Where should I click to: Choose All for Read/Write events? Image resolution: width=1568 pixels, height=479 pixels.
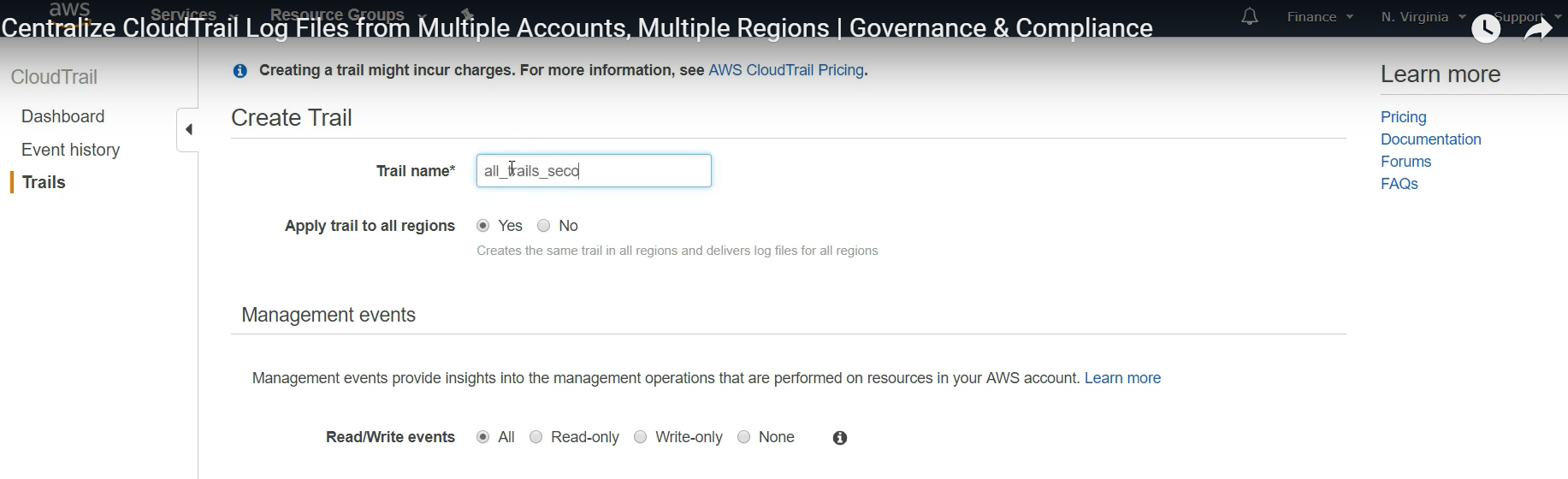[x=483, y=437]
